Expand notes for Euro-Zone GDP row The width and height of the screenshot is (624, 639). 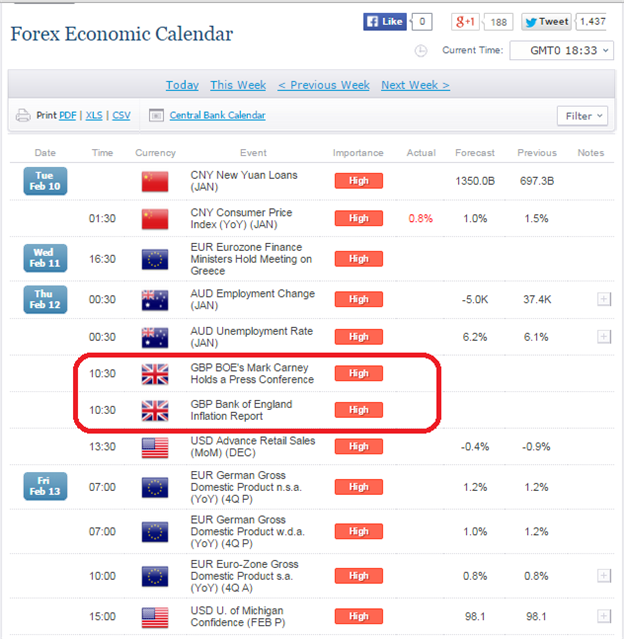602,575
